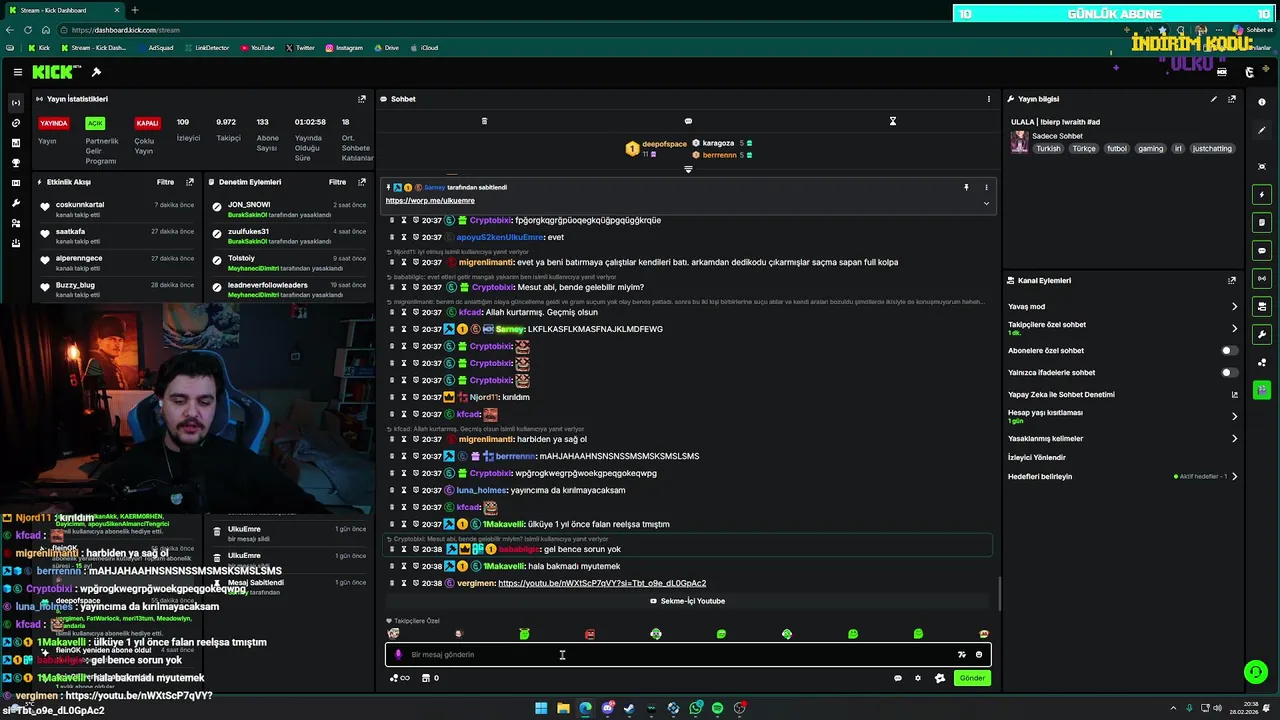
Task: Edit stream info with the pencil icon
Action: (1214, 99)
